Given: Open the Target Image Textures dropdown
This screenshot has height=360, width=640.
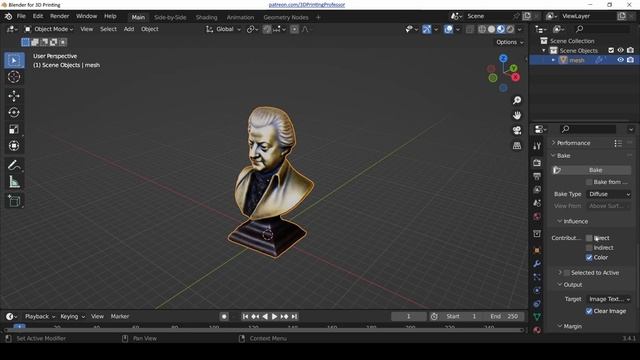Looking at the screenshot, I should pyautogui.click(x=609, y=299).
